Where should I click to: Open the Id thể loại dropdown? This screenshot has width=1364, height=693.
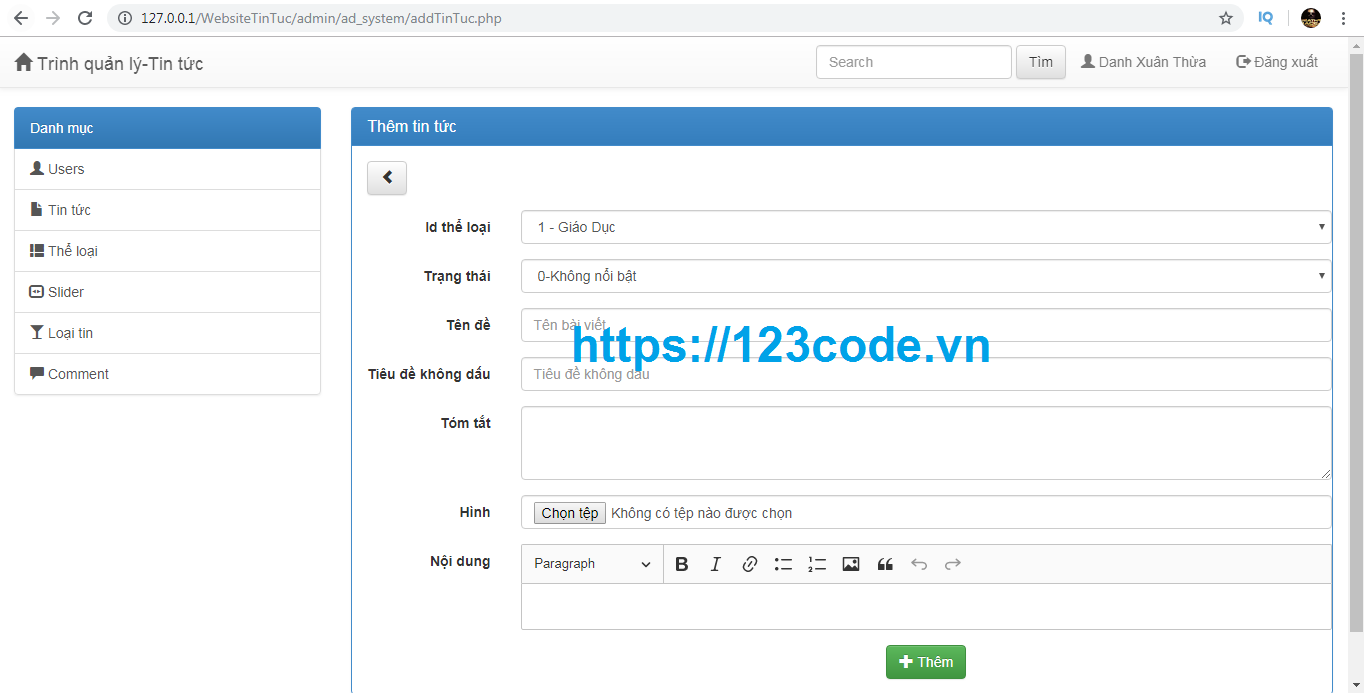[x=925, y=227]
